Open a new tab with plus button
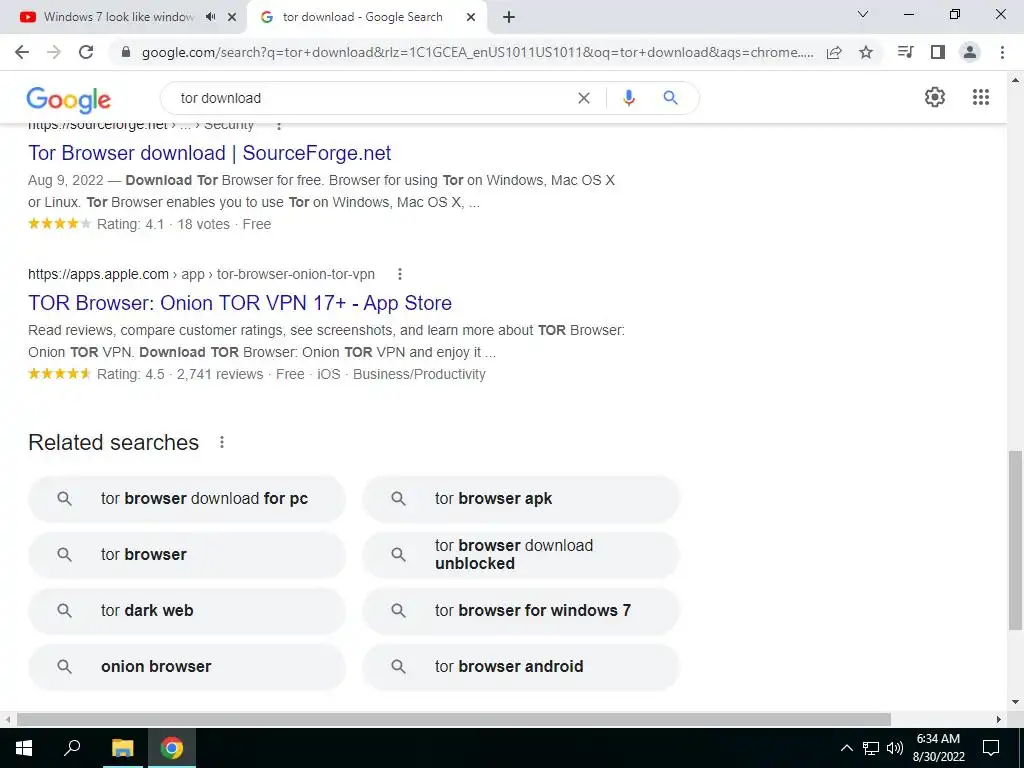 click(509, 17)
